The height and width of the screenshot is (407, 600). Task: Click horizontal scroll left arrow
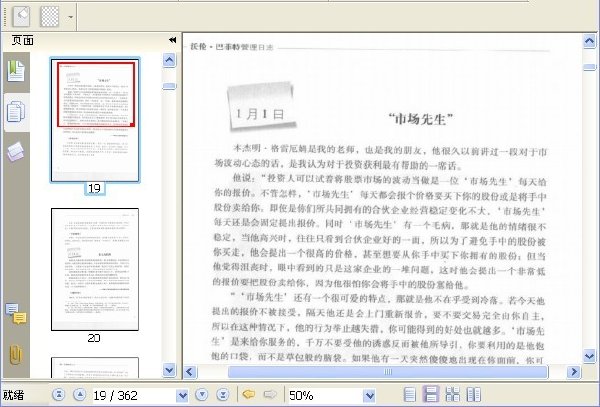coord(190,372)
